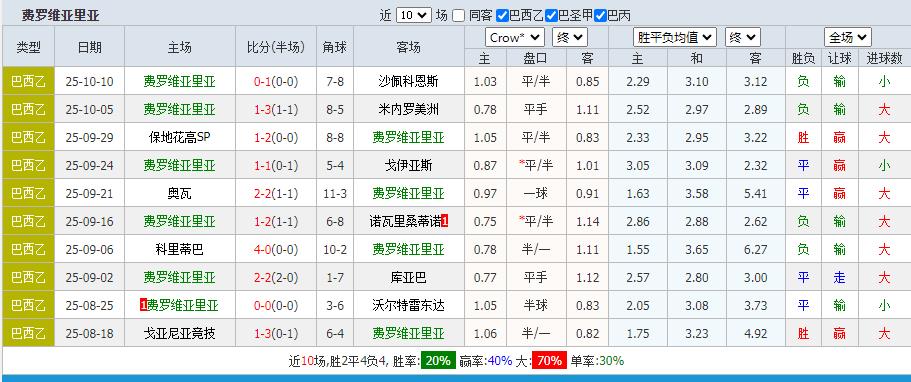Click the 1-3(1-1) score on 25-10-05
This screenshot has width=911, height=382.
tap(276, 109)
